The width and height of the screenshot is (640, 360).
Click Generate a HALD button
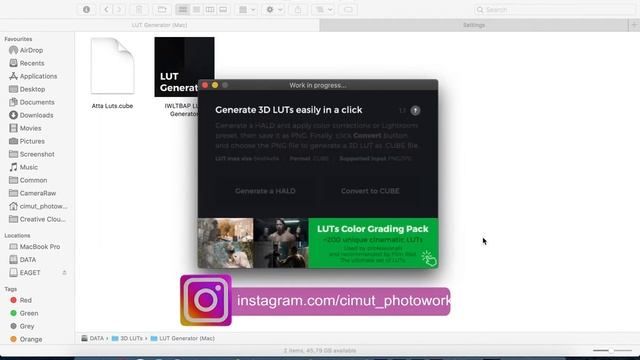coord(265,191)
